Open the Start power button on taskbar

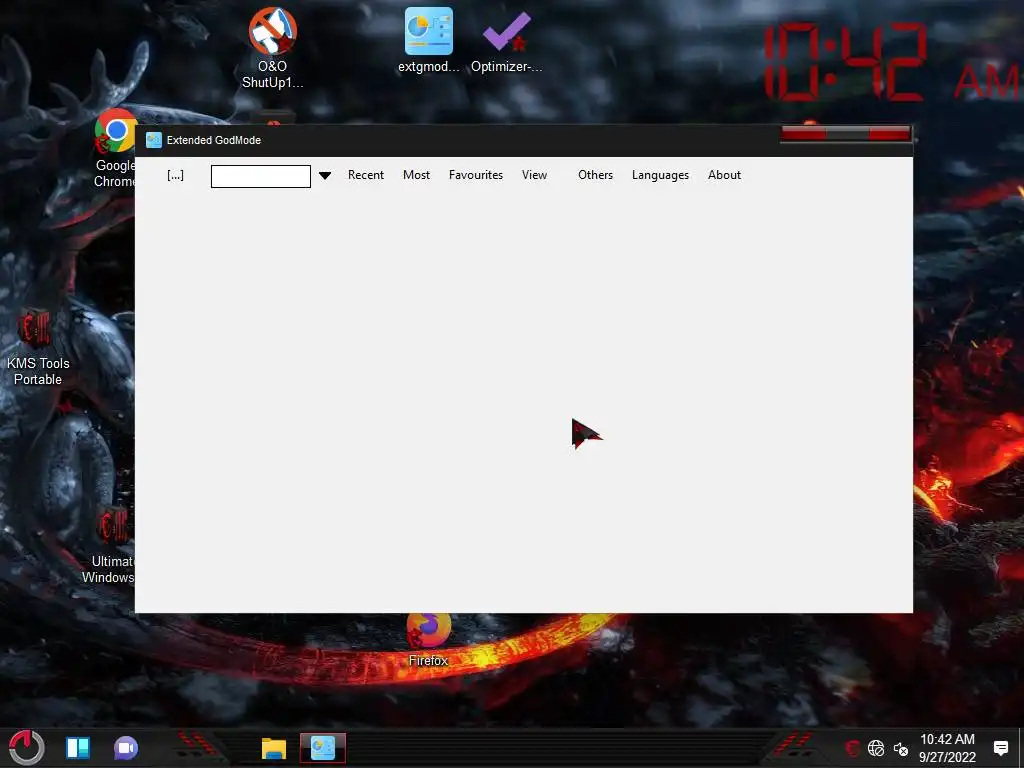tap(27, 747)
